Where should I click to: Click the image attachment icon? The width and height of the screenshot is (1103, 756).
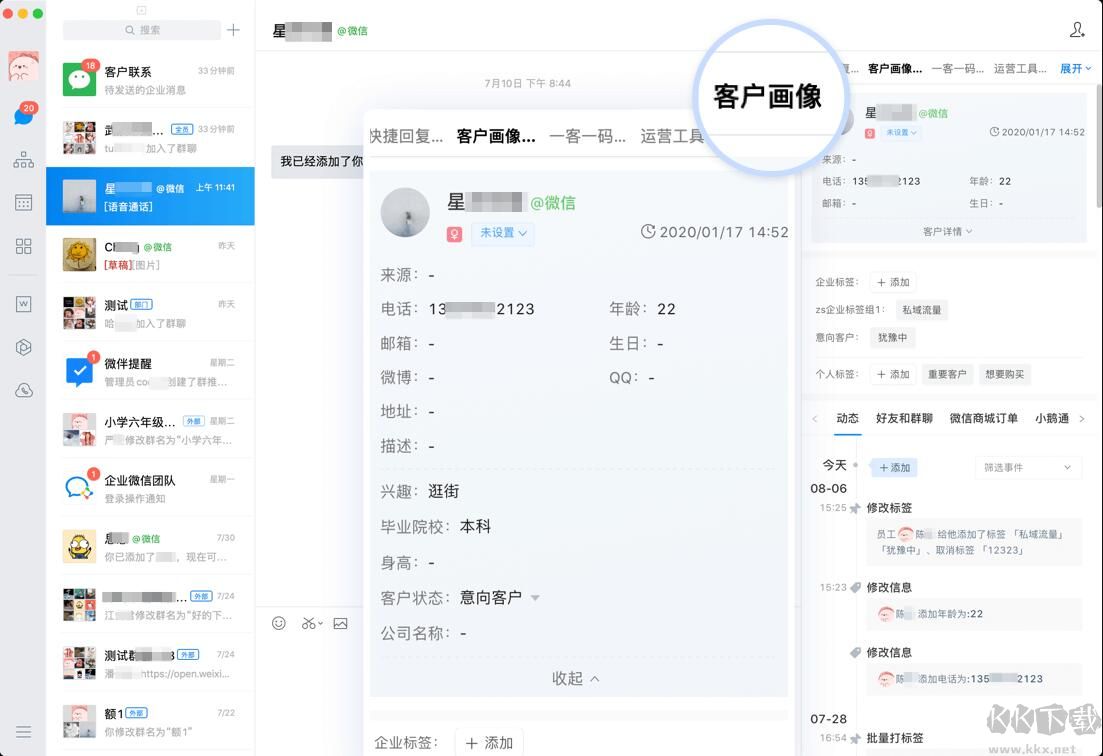(x=341, y=623)
